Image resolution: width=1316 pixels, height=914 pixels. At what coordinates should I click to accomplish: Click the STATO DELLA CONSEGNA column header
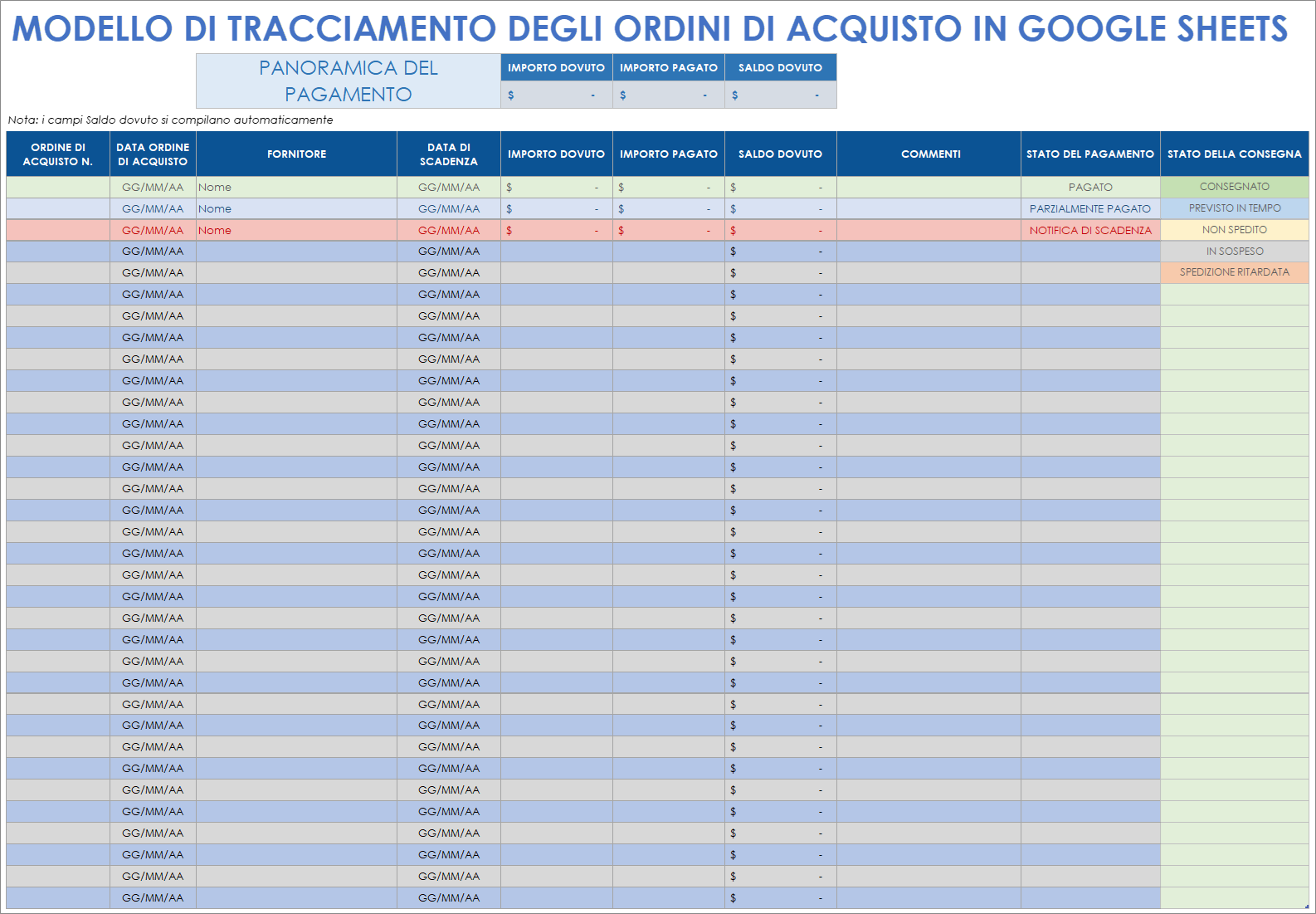[x=1234, y=154]
